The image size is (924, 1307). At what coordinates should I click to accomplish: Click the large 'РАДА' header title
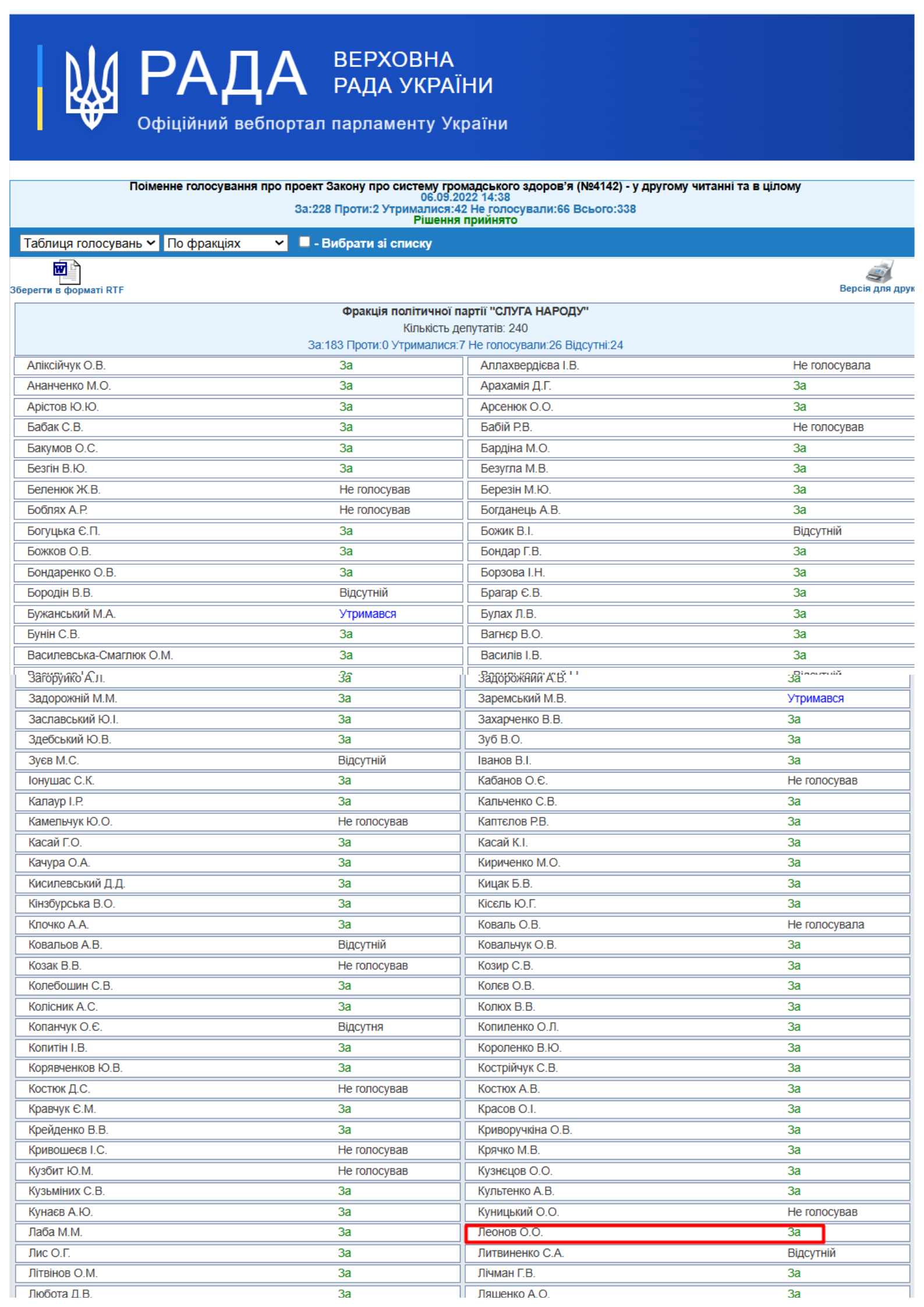pyautogui.click(x=222, y=74)
